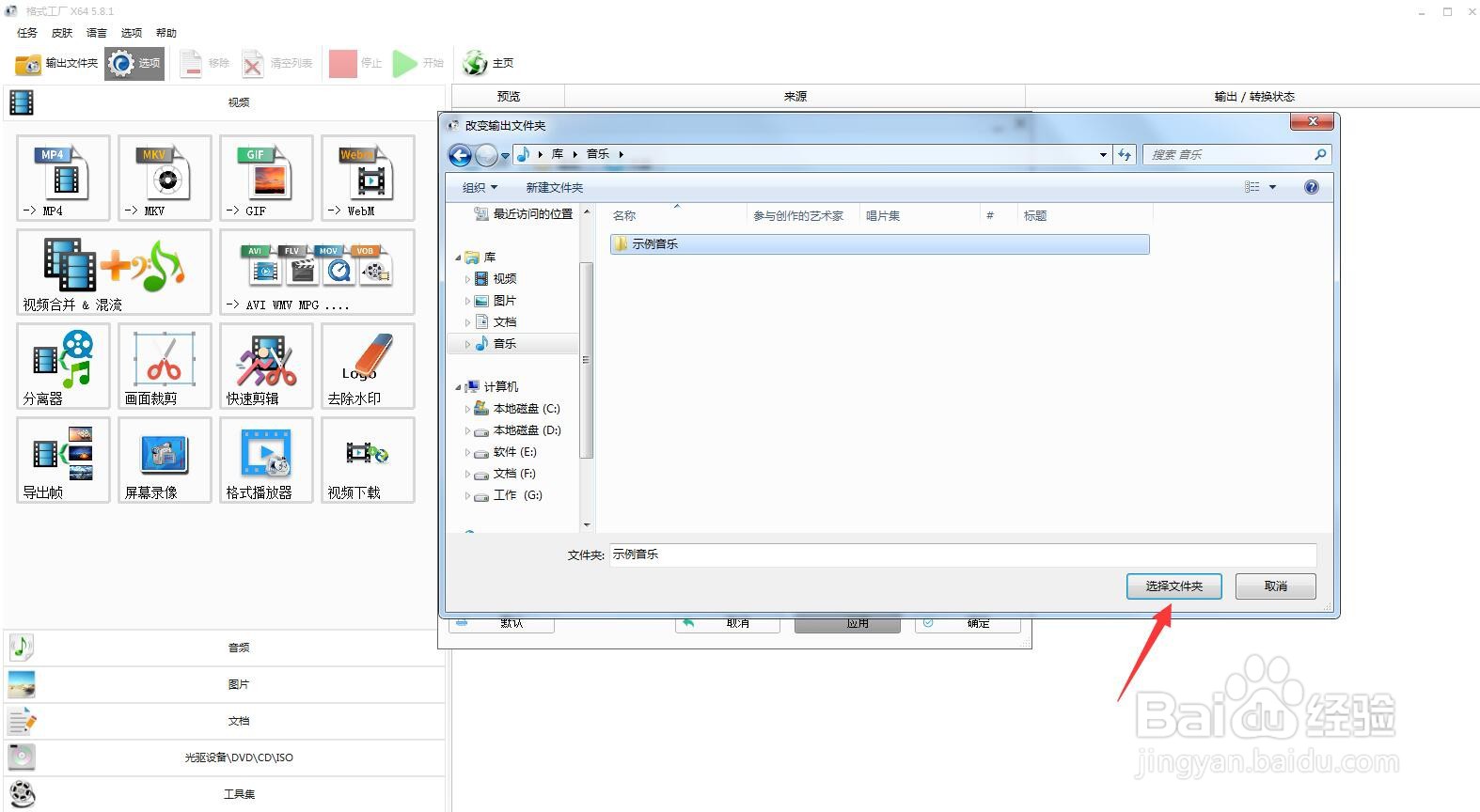Expand the 音频 category panel
Viewport: 1480px width, 812px height.
pyautogui.click(x=225, y=648)
